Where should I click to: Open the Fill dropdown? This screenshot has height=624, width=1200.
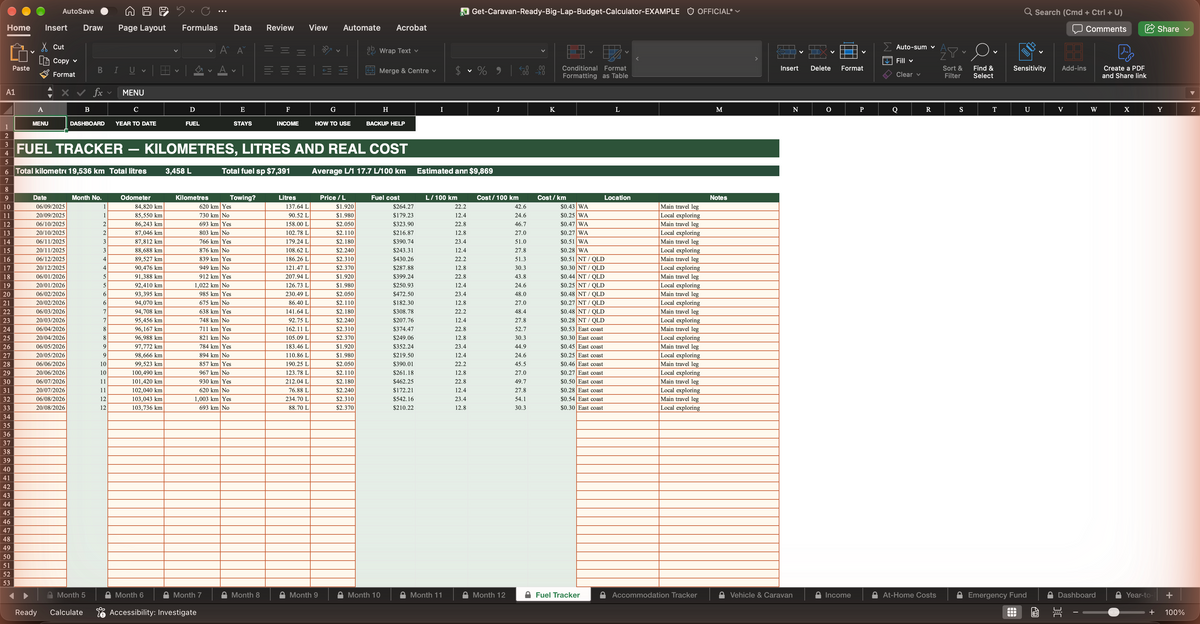click(x=912, y=61)
